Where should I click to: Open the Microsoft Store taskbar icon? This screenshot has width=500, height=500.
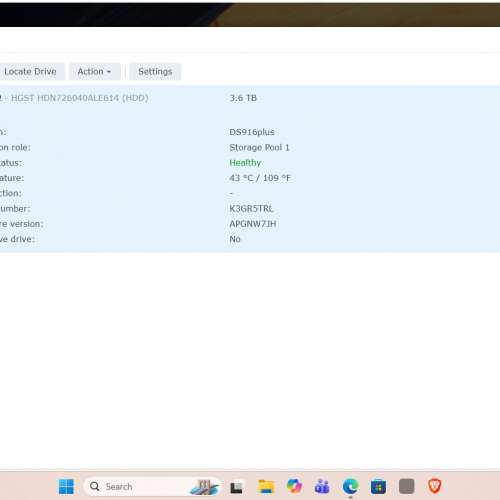[378, 487]
